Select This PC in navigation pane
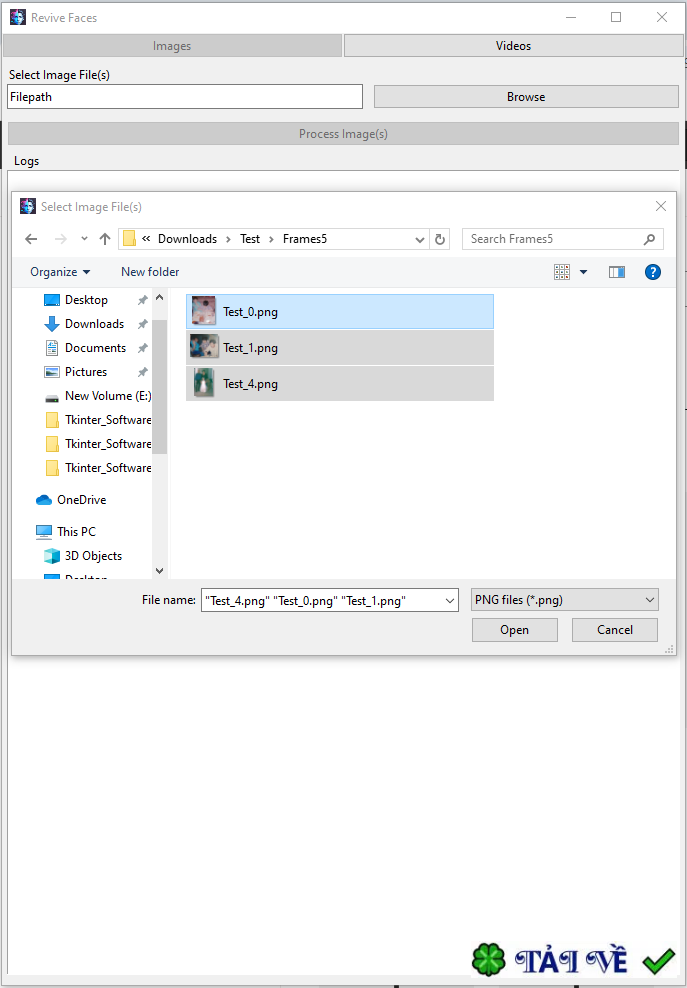 76,532
